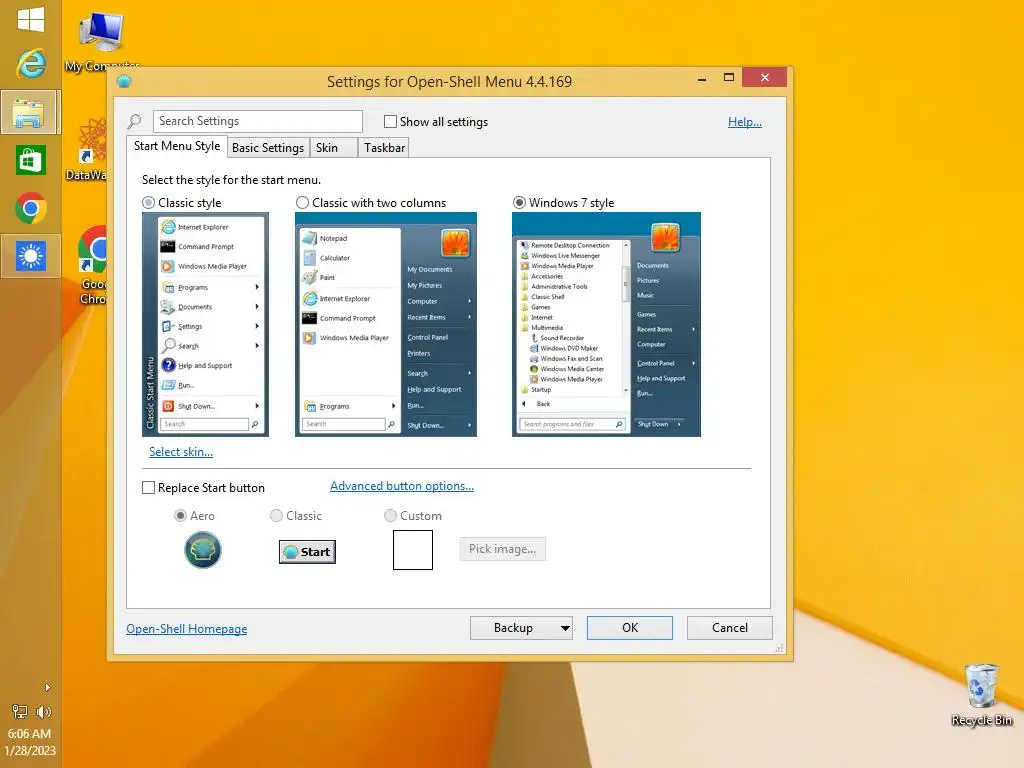The height and width of the screenshot is (768, 1024).
Task: Choose the Aero shell start button image
Action: [202, 550]
